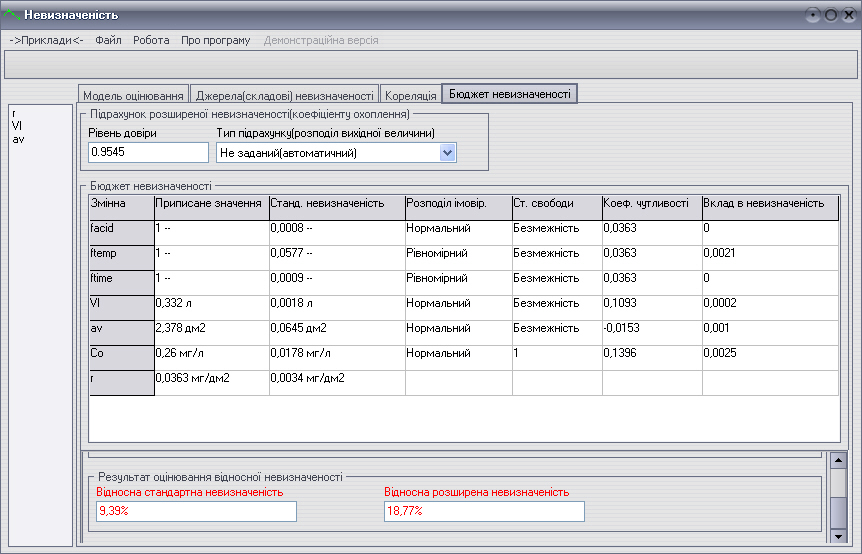862x554 pixels.
Task: Click the 0,1093 sensitivity coefficient cell
Action: point(652,308)
